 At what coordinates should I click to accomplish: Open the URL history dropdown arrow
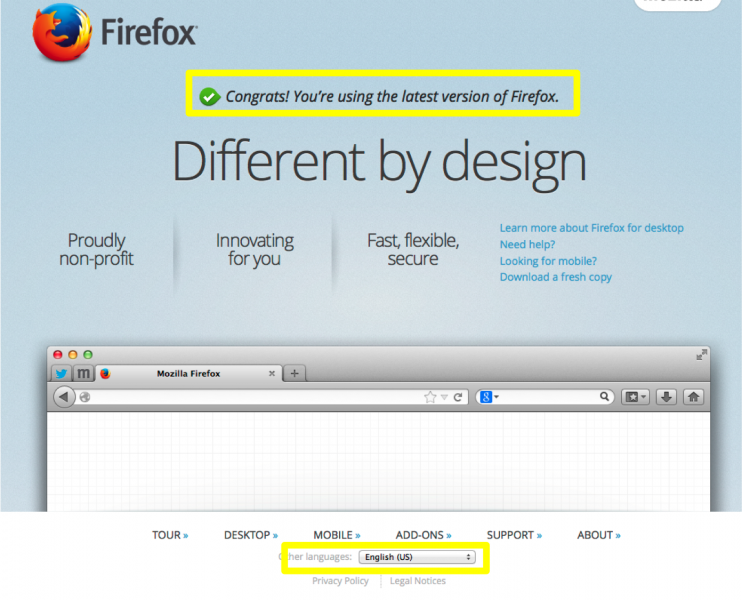(x=444, y=397)
